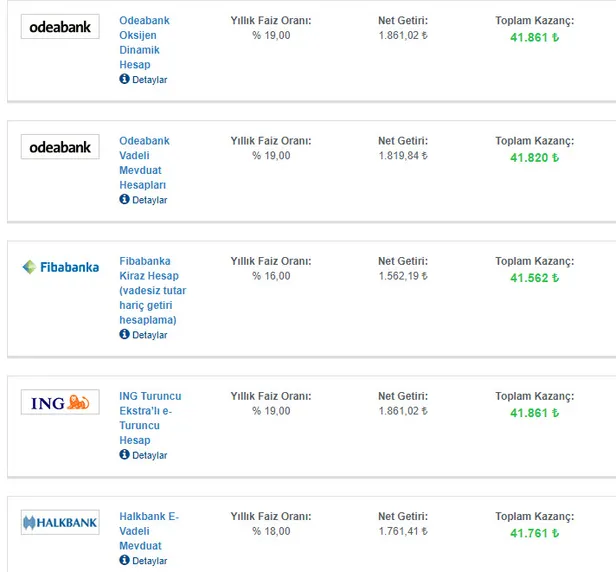Click the Fibabanka logo
Viewport: 616px width, 572px height.
(60, 267)
